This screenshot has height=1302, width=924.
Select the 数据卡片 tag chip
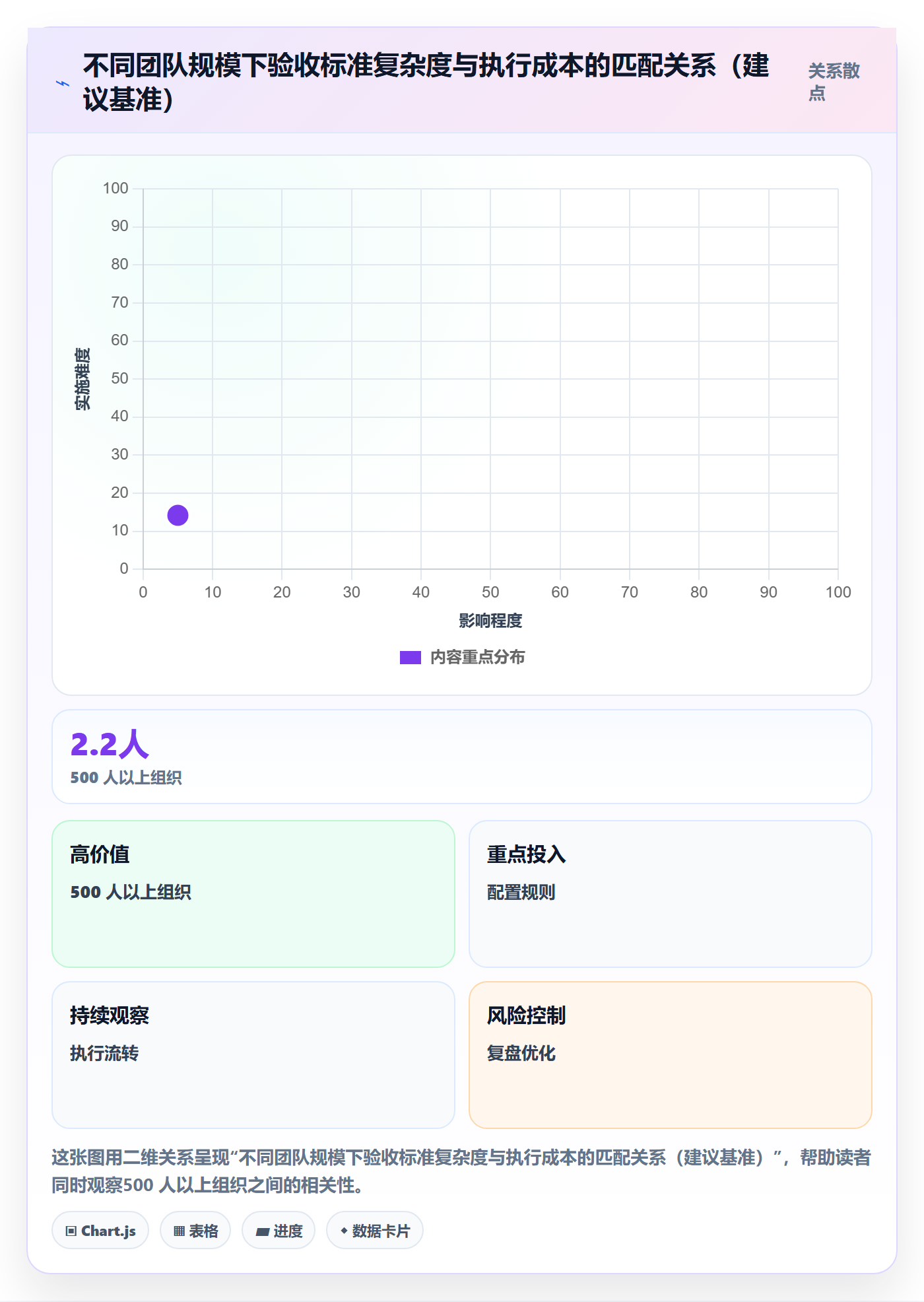click(375, 1231)
